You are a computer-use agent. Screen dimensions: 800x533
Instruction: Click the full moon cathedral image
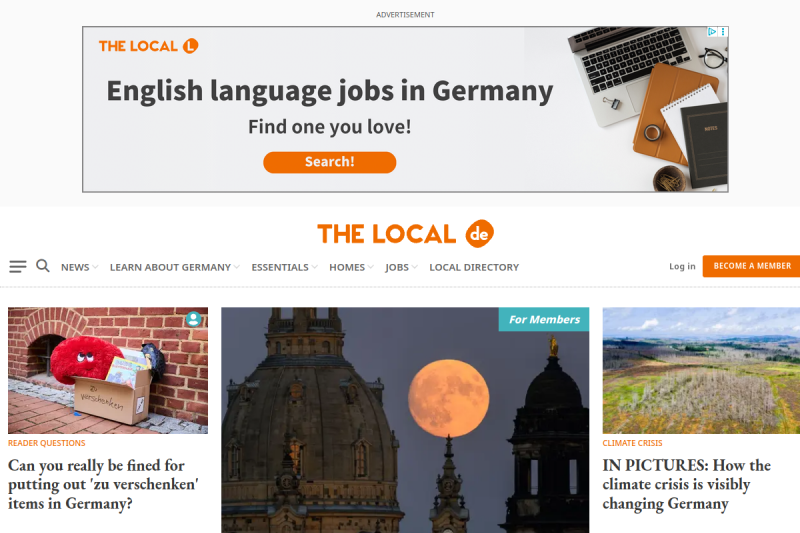coord(405,420)
